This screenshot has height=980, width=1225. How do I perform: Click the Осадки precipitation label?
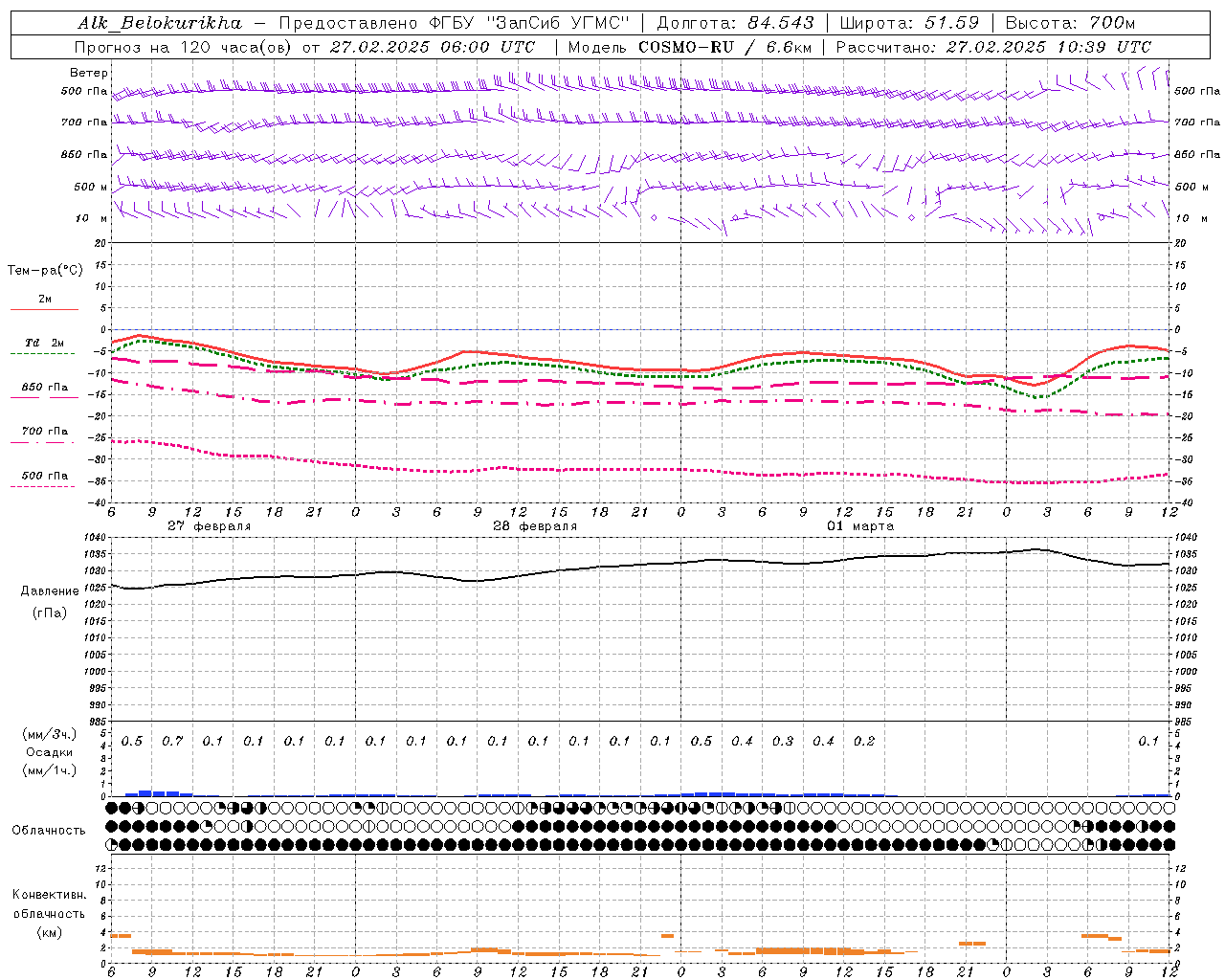pyautogui.click(x=49, y=752)
